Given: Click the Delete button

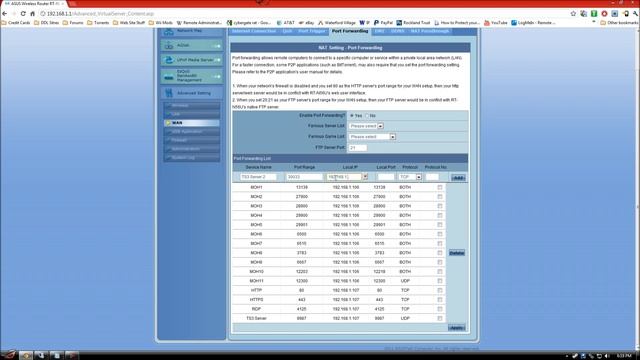Looking at the screenshot, I should (457, 253).
